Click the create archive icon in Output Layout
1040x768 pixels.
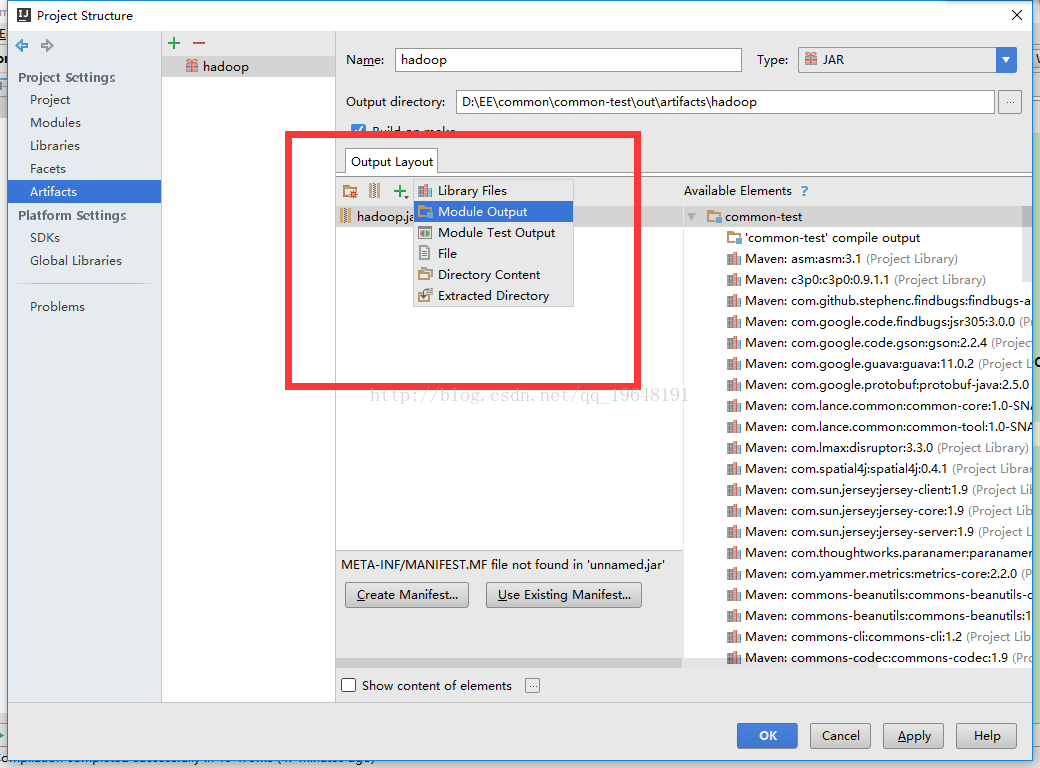(375, 191)
